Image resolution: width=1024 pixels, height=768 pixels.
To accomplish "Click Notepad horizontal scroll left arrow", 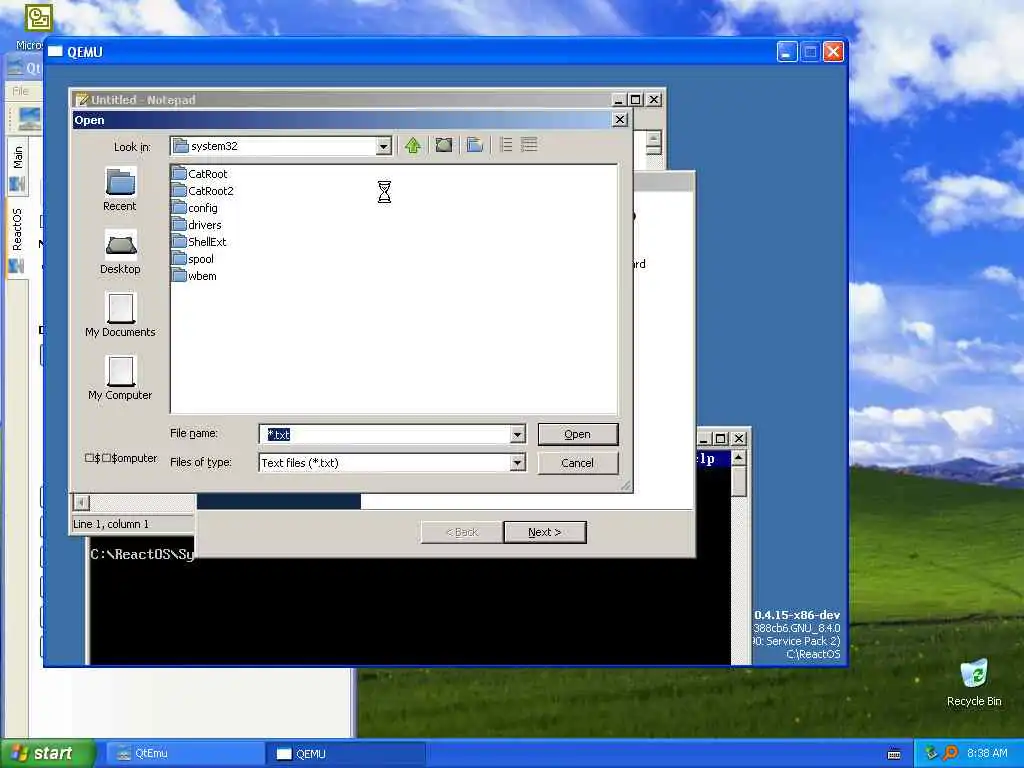I will click(80, 502).
